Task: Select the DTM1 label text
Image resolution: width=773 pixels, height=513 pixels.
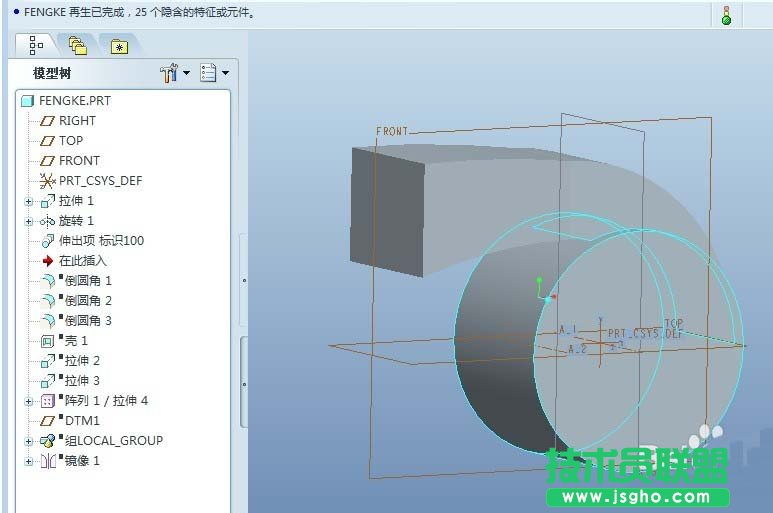Action: [82, 421]
